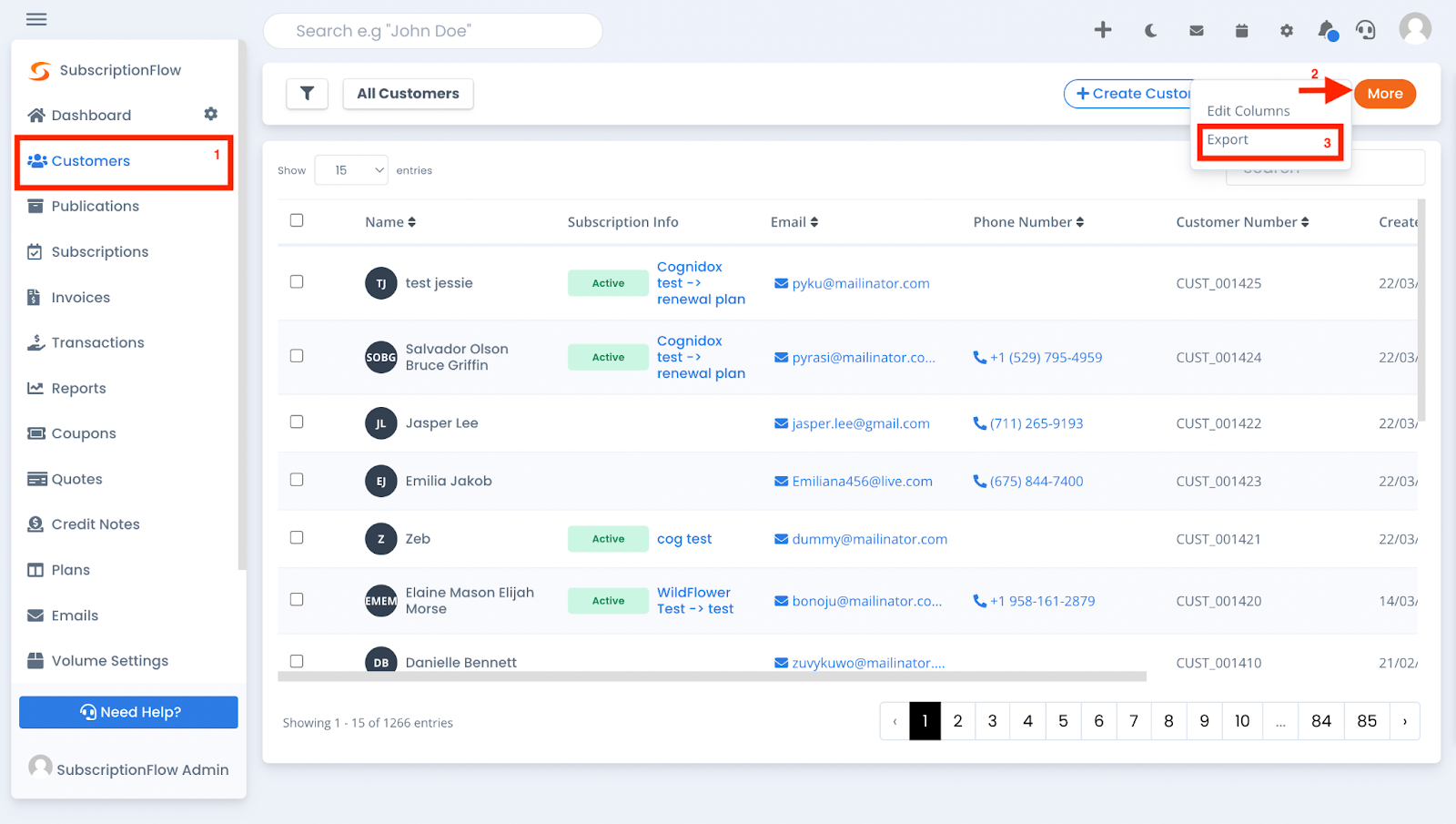Tick the checkbox next to Zeb
Viewport: 1456px width, 824px height.
[x=297, y=537]
